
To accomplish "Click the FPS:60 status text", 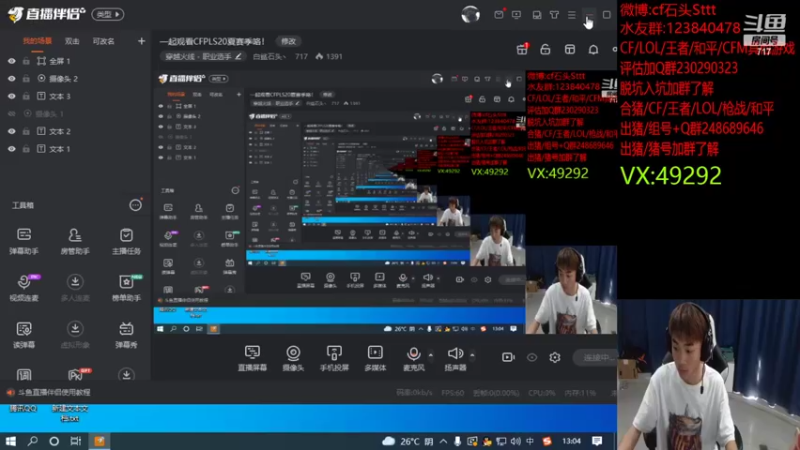I will coord(453,393).
